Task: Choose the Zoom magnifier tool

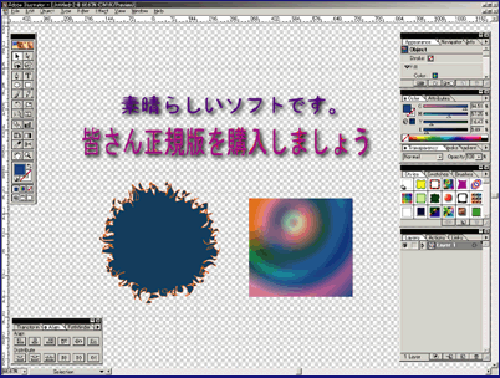Action: tap(28, 155)
